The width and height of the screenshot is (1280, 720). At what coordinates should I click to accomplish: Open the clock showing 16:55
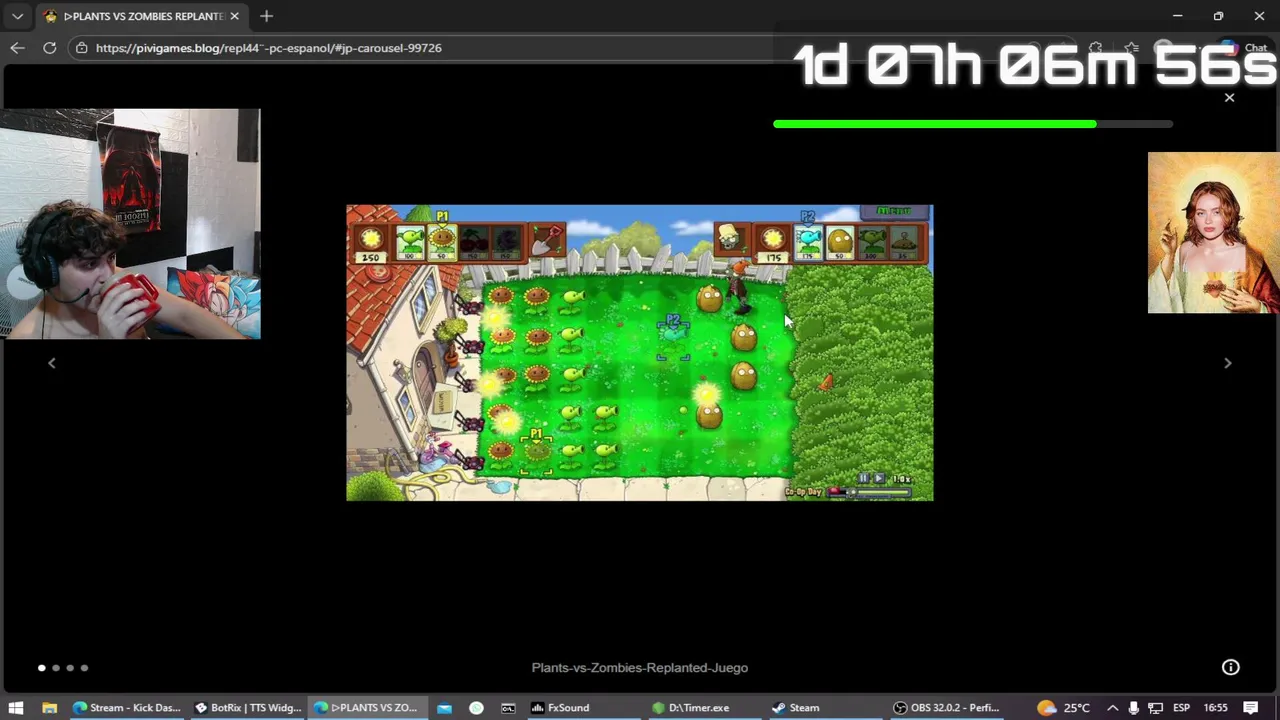[x=1215, y=707]
